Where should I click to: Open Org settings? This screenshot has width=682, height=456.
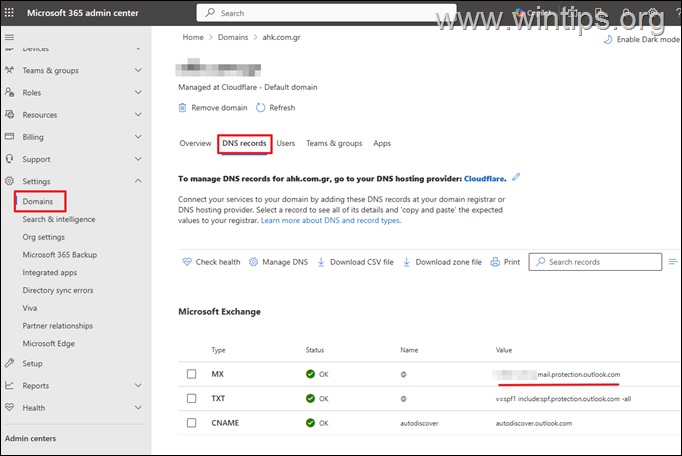pos(43,237)
